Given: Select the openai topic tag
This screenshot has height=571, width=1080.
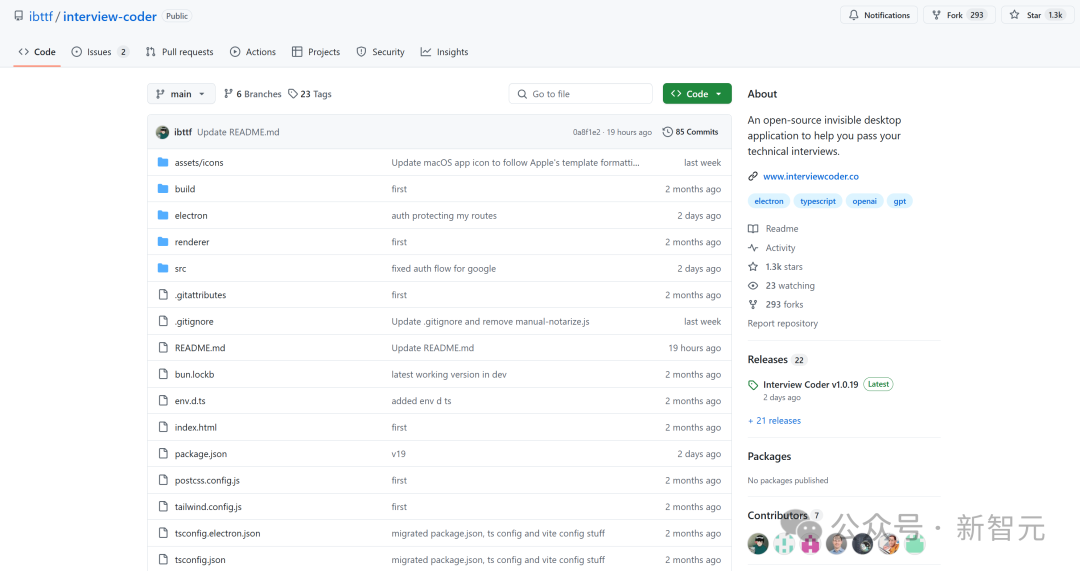Looking at the screenshot, I should click(864, 201).
